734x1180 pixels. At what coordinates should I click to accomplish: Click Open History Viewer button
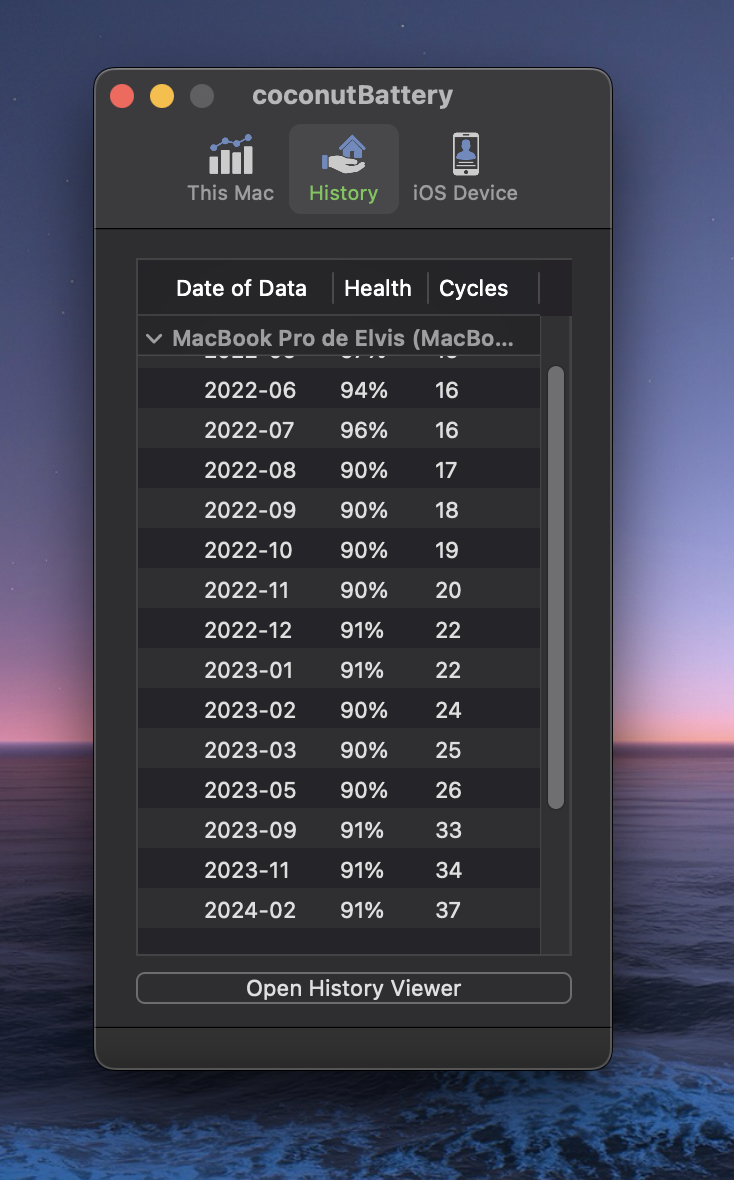tap(354, 988)
